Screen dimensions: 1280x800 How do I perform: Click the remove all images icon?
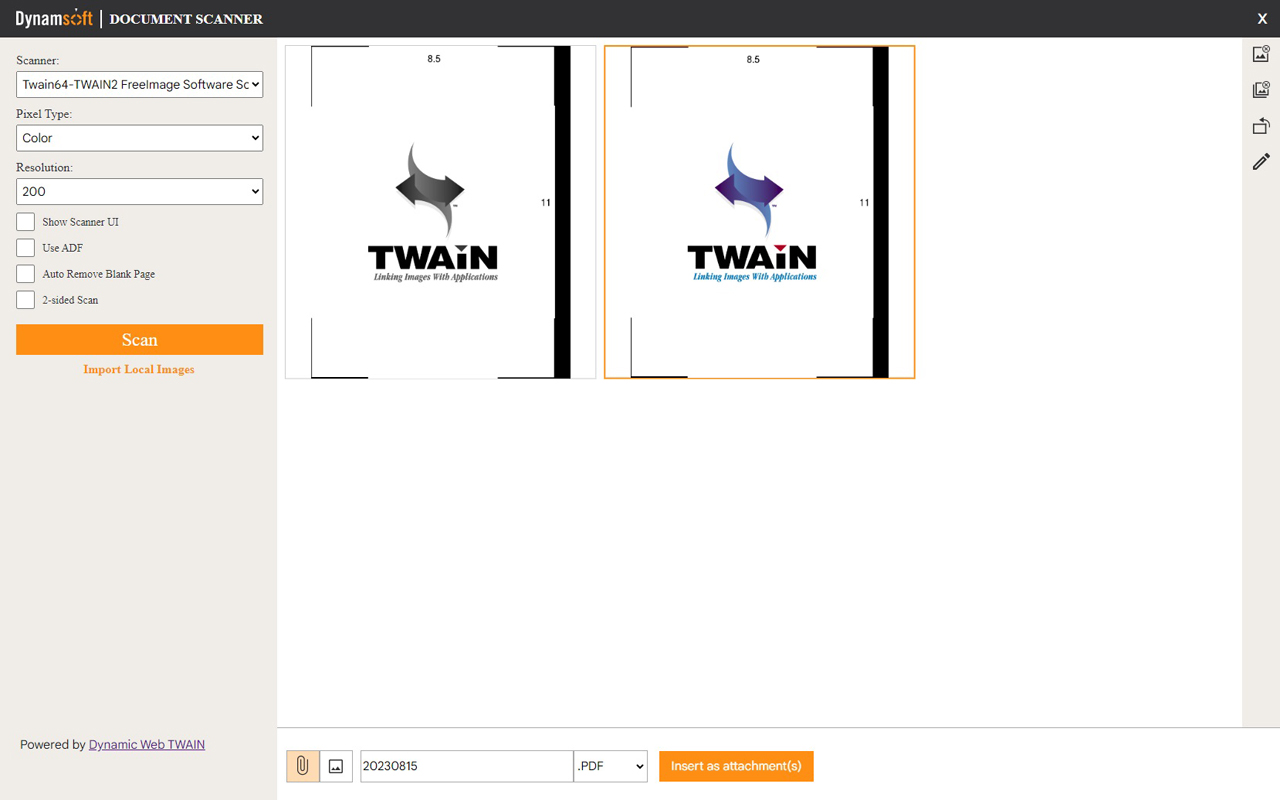[x=1261, y=90]
